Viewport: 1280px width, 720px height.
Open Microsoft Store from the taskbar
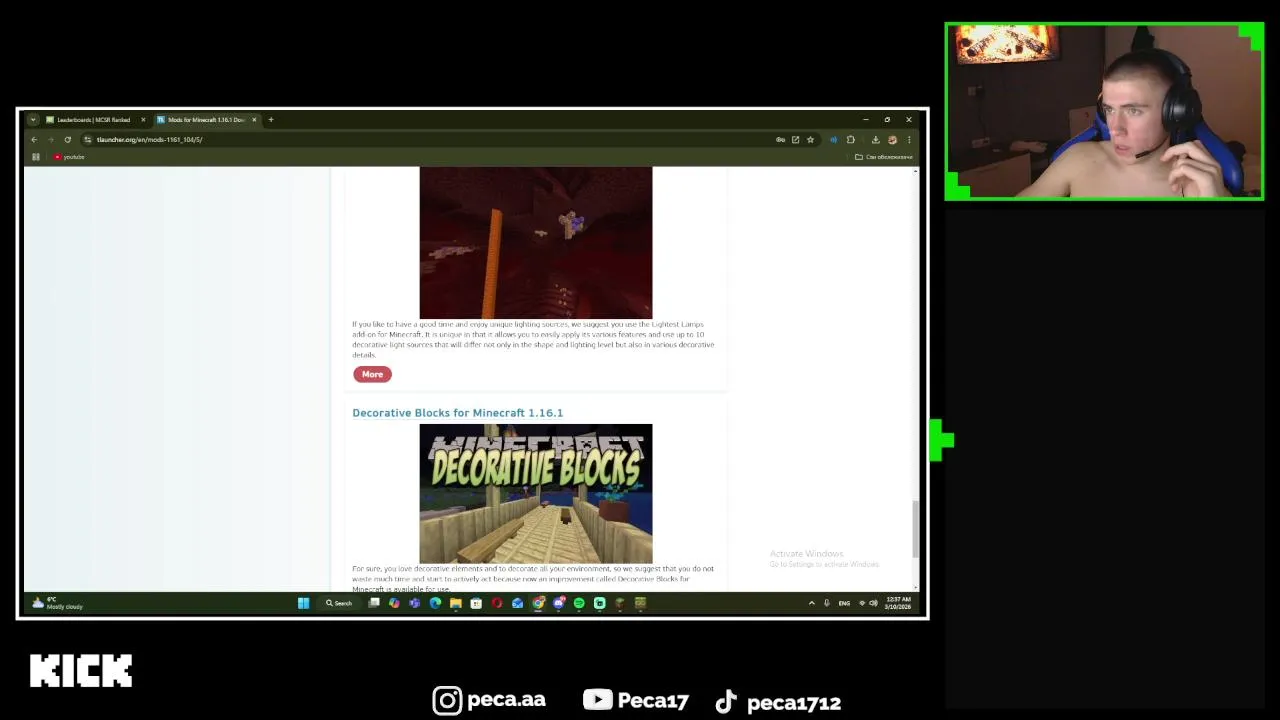click(476, 603)
